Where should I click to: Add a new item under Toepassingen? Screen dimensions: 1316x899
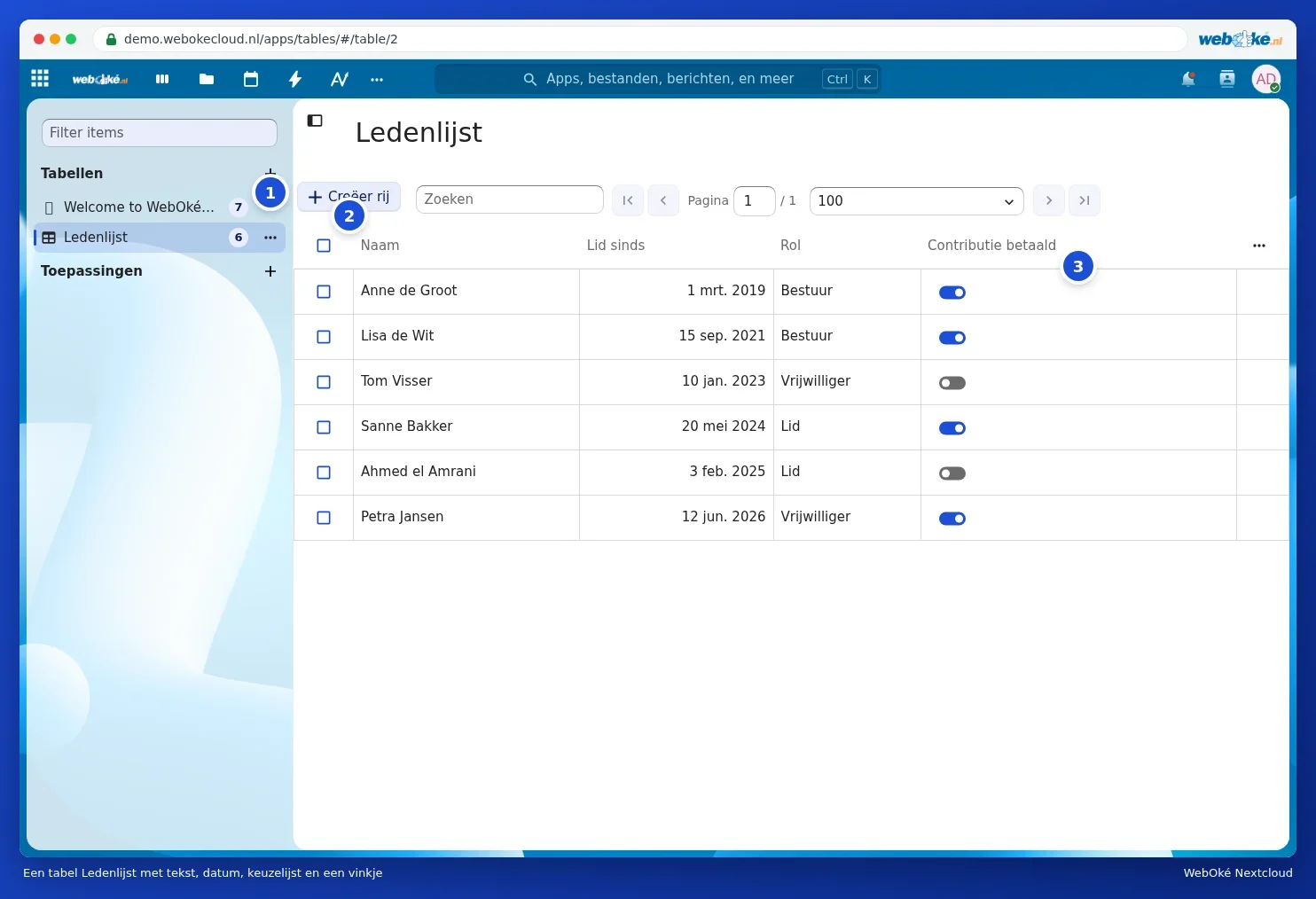(270, 271)
